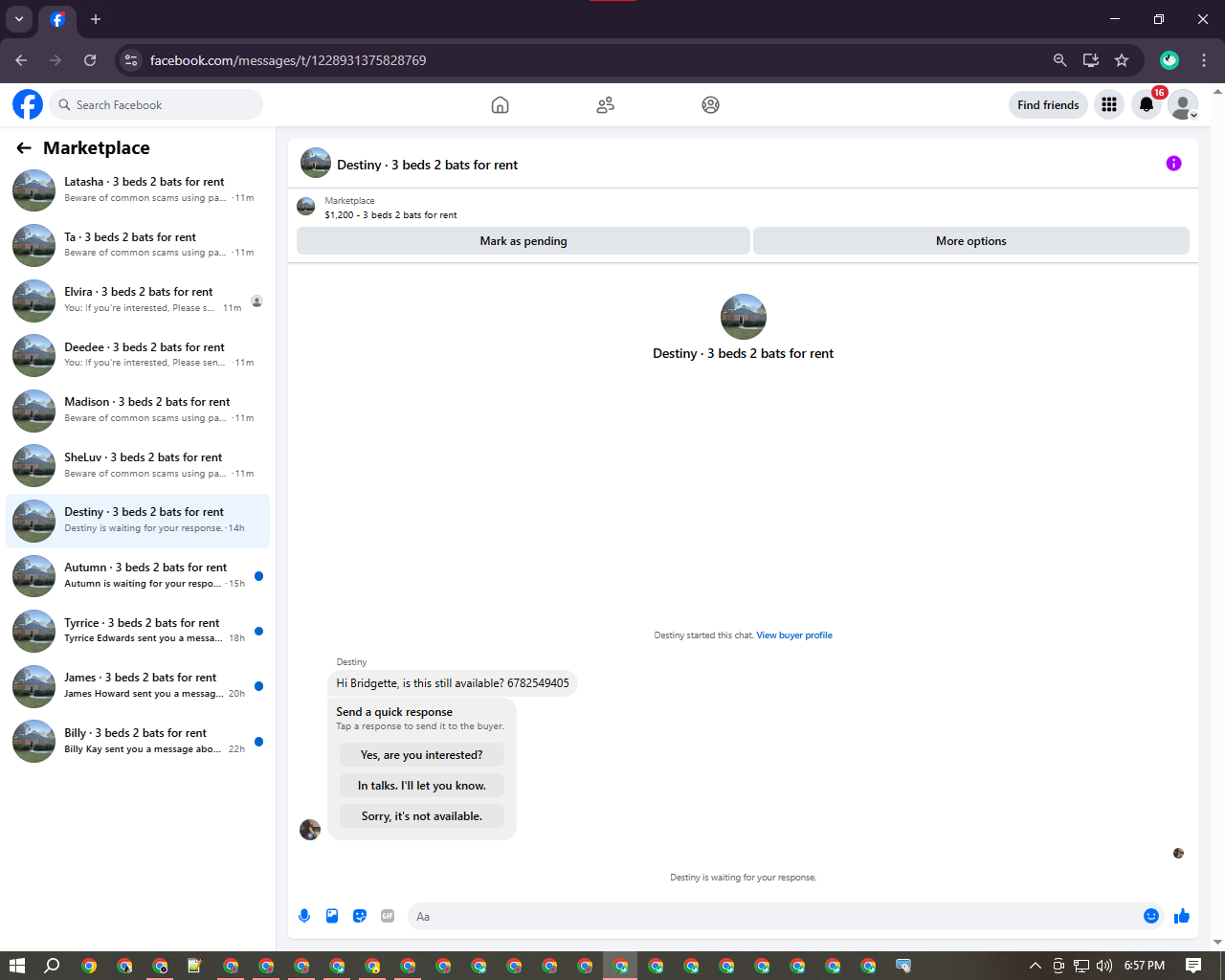Open Autumn's unread conversation
The image size is (1225, 980).
(138, 576)
